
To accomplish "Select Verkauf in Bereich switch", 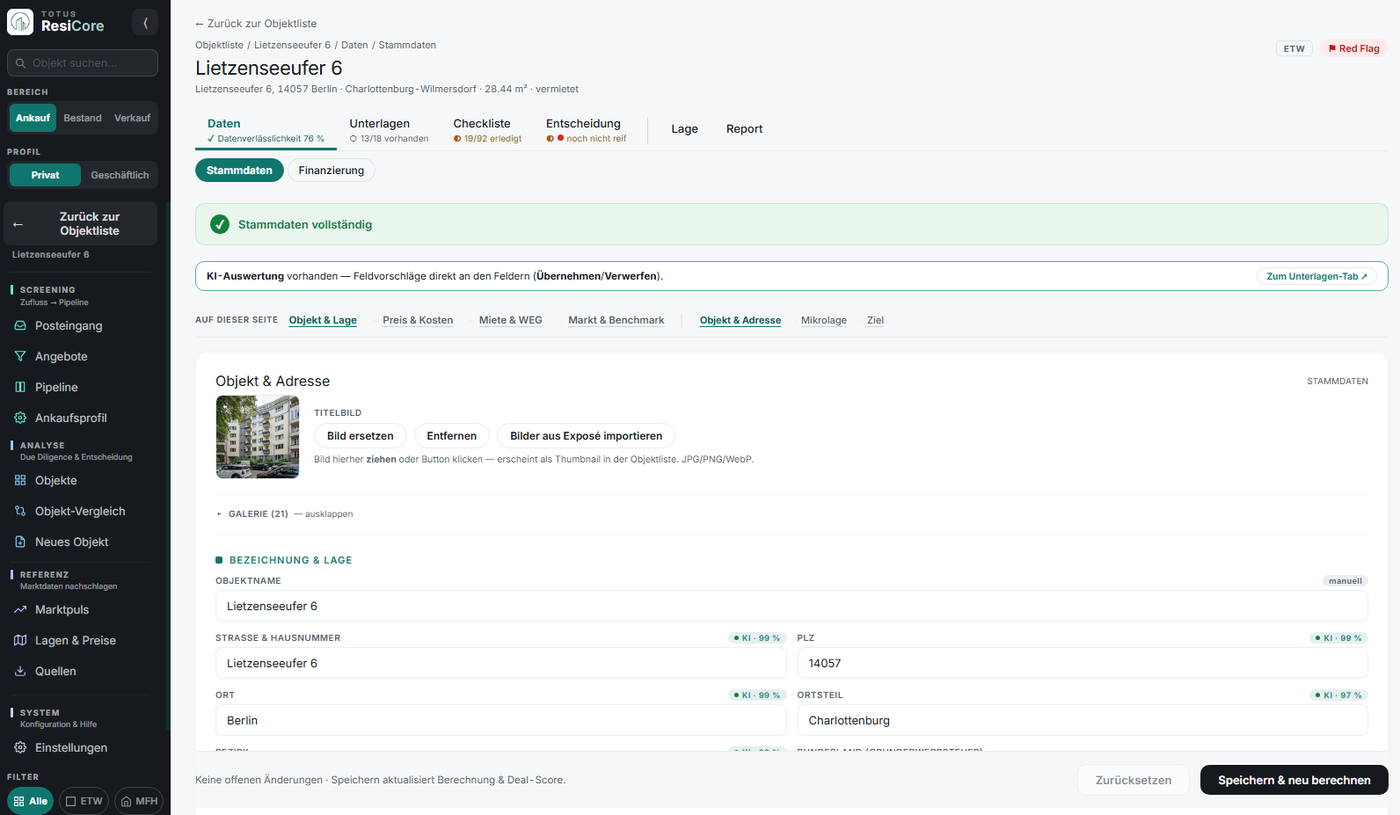I will click(132, 118).
